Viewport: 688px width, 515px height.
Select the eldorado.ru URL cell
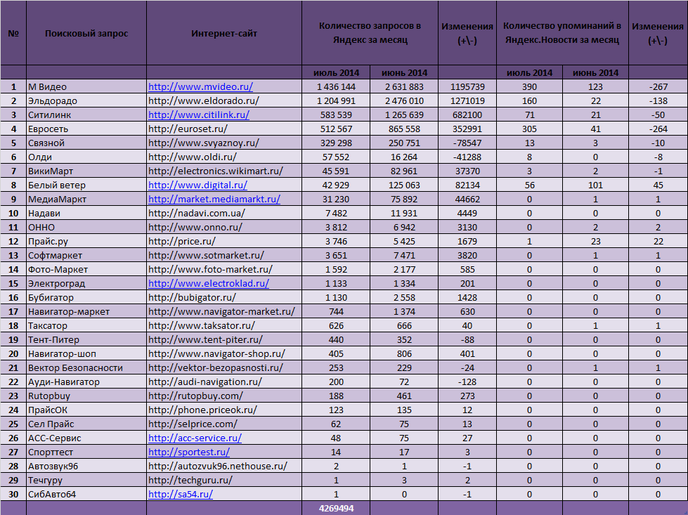[224, 101]
